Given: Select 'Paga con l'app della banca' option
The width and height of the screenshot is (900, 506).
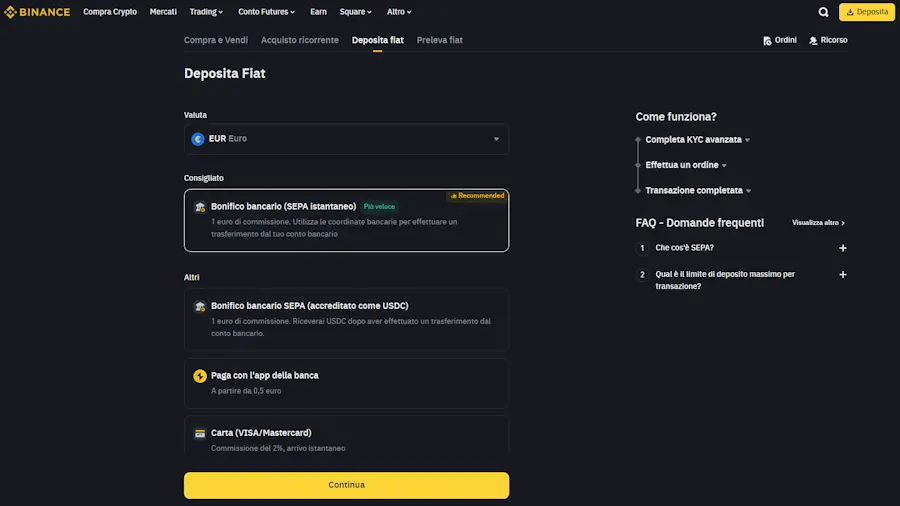Looking at the screenshot, I should click(x=346, y=383).
